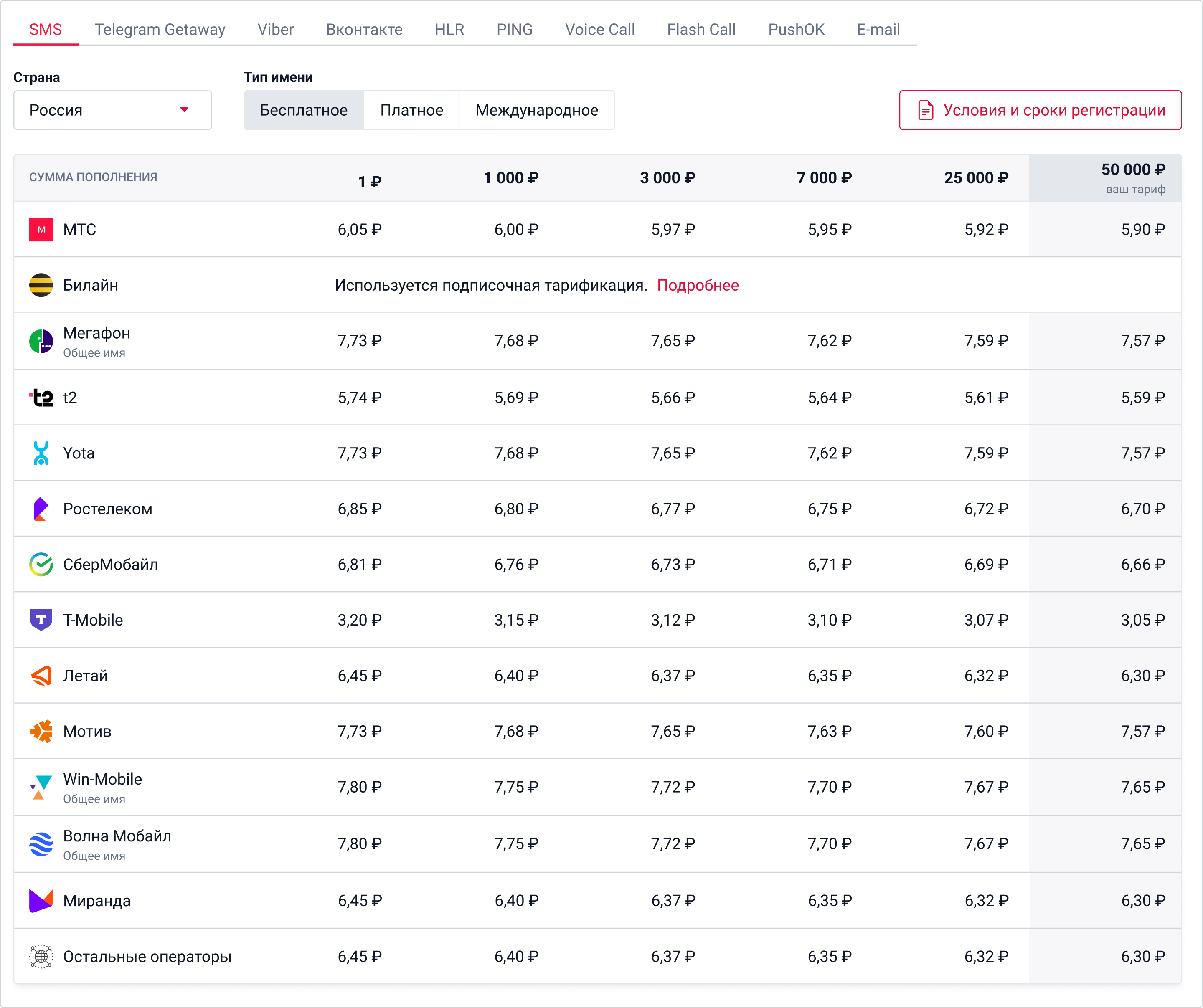Screen dimensions: 1203x1008
Task: Click the СУММА ПОПОЛНЕНИЯ header label
Action: [94, 177]
